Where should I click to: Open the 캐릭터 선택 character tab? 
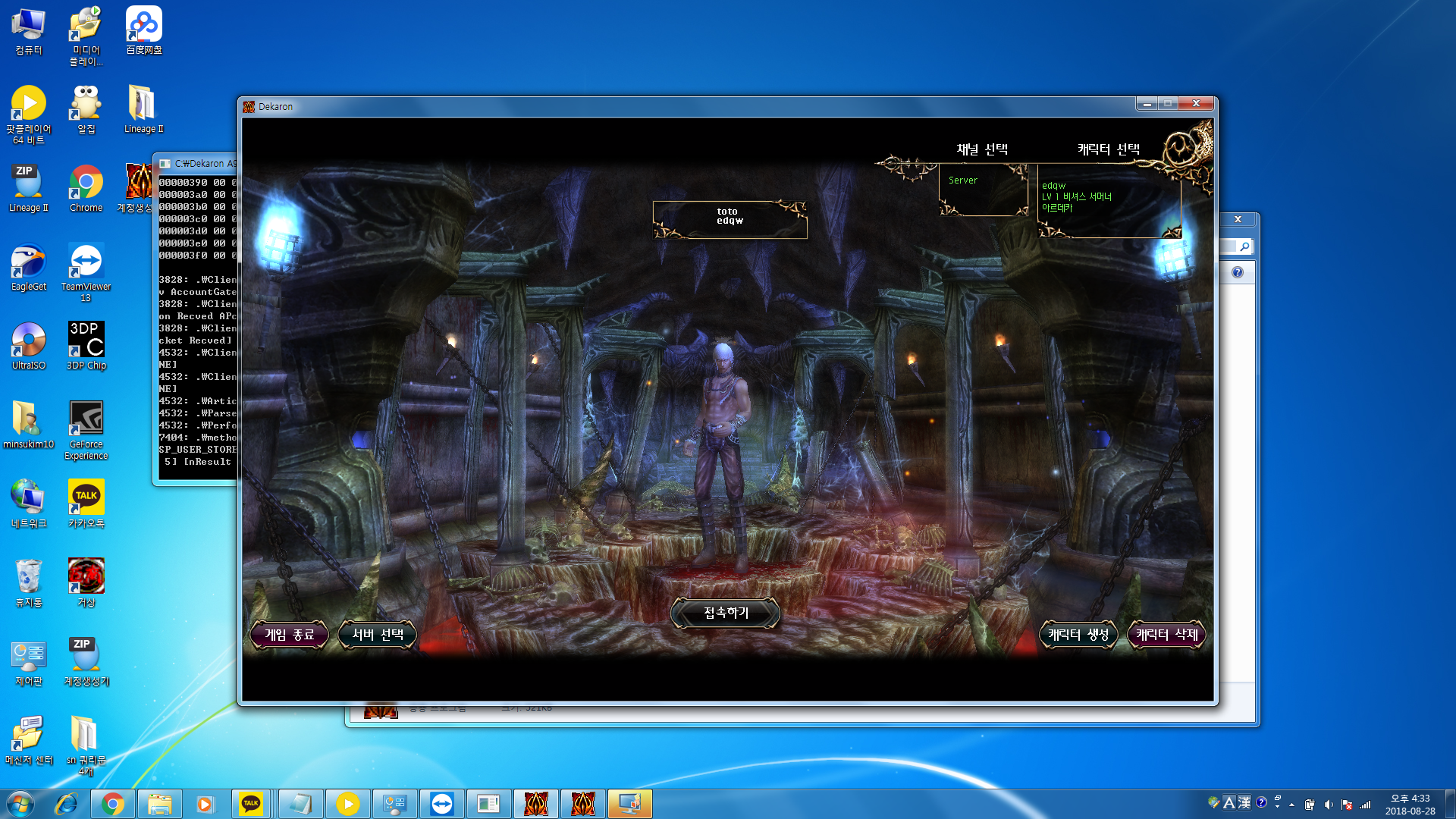click(x=1108, y=149)
